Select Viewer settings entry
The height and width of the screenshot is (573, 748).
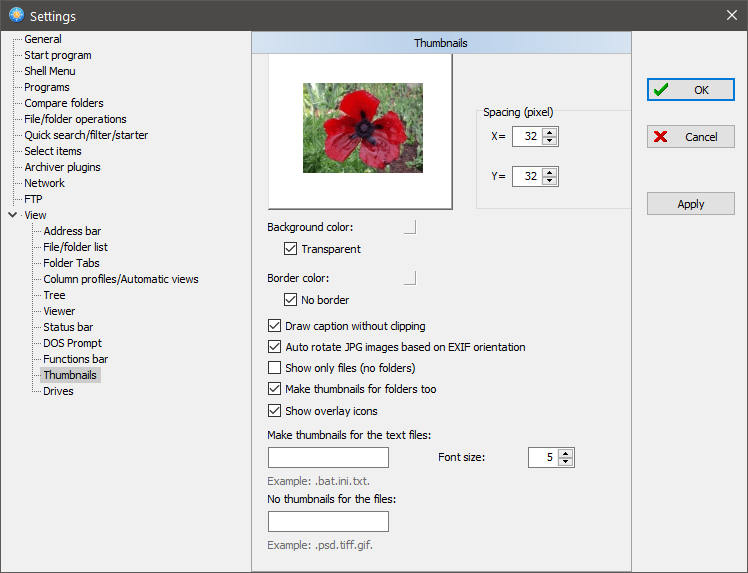(x=59, y=311)
